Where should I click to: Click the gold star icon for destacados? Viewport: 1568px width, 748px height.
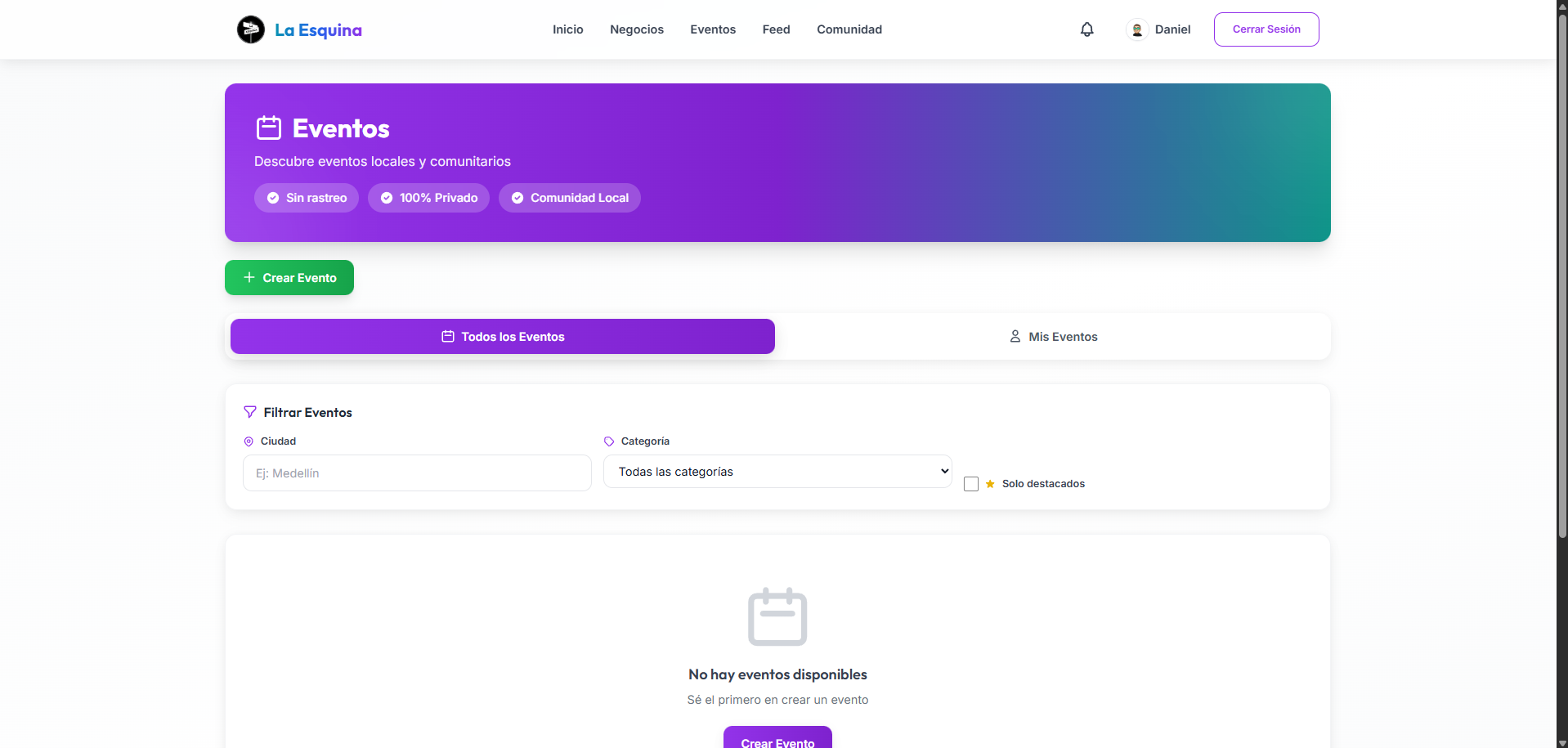(x=990, y=484)
